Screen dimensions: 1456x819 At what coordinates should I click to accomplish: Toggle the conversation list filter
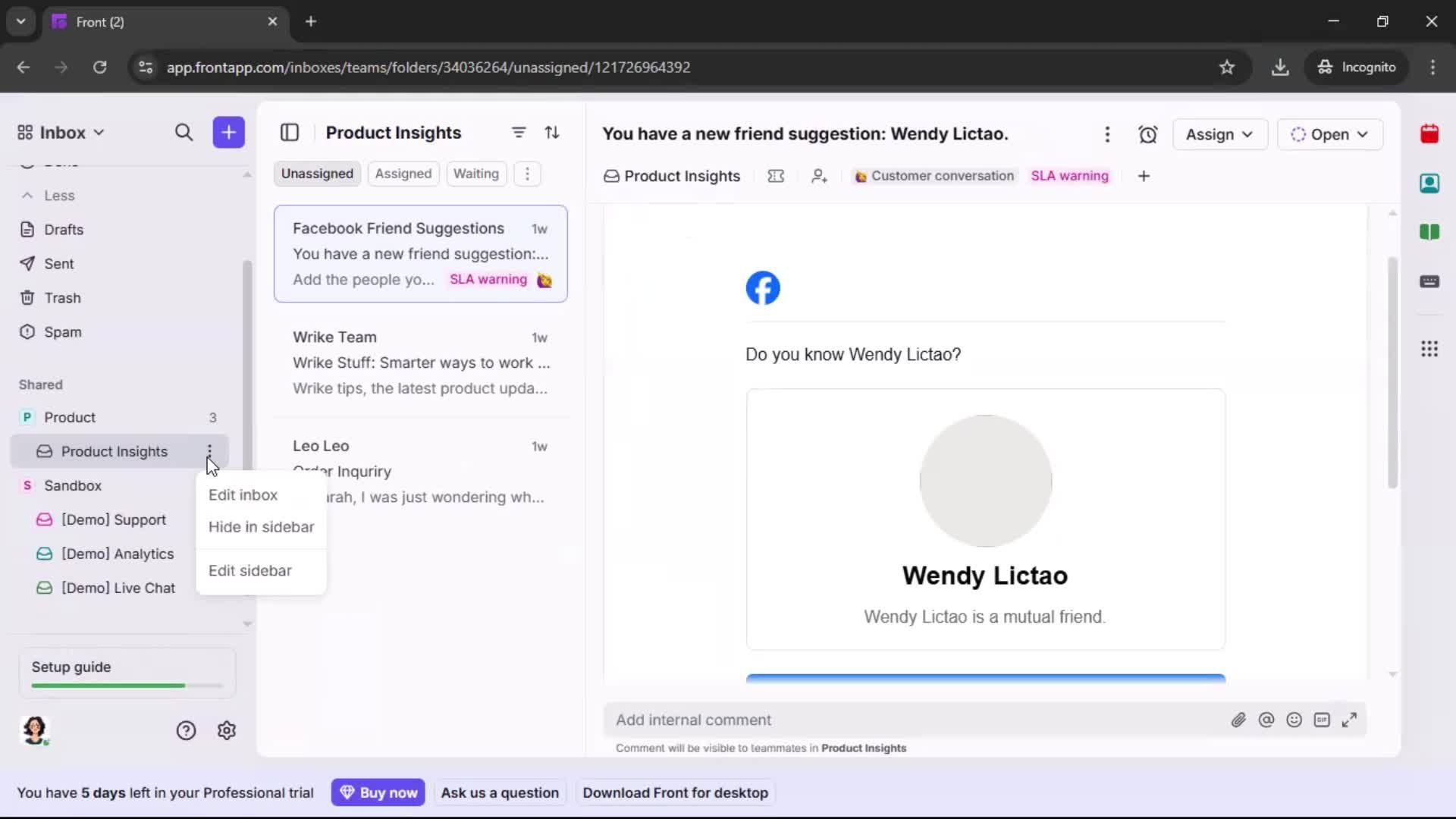point(519,132)
